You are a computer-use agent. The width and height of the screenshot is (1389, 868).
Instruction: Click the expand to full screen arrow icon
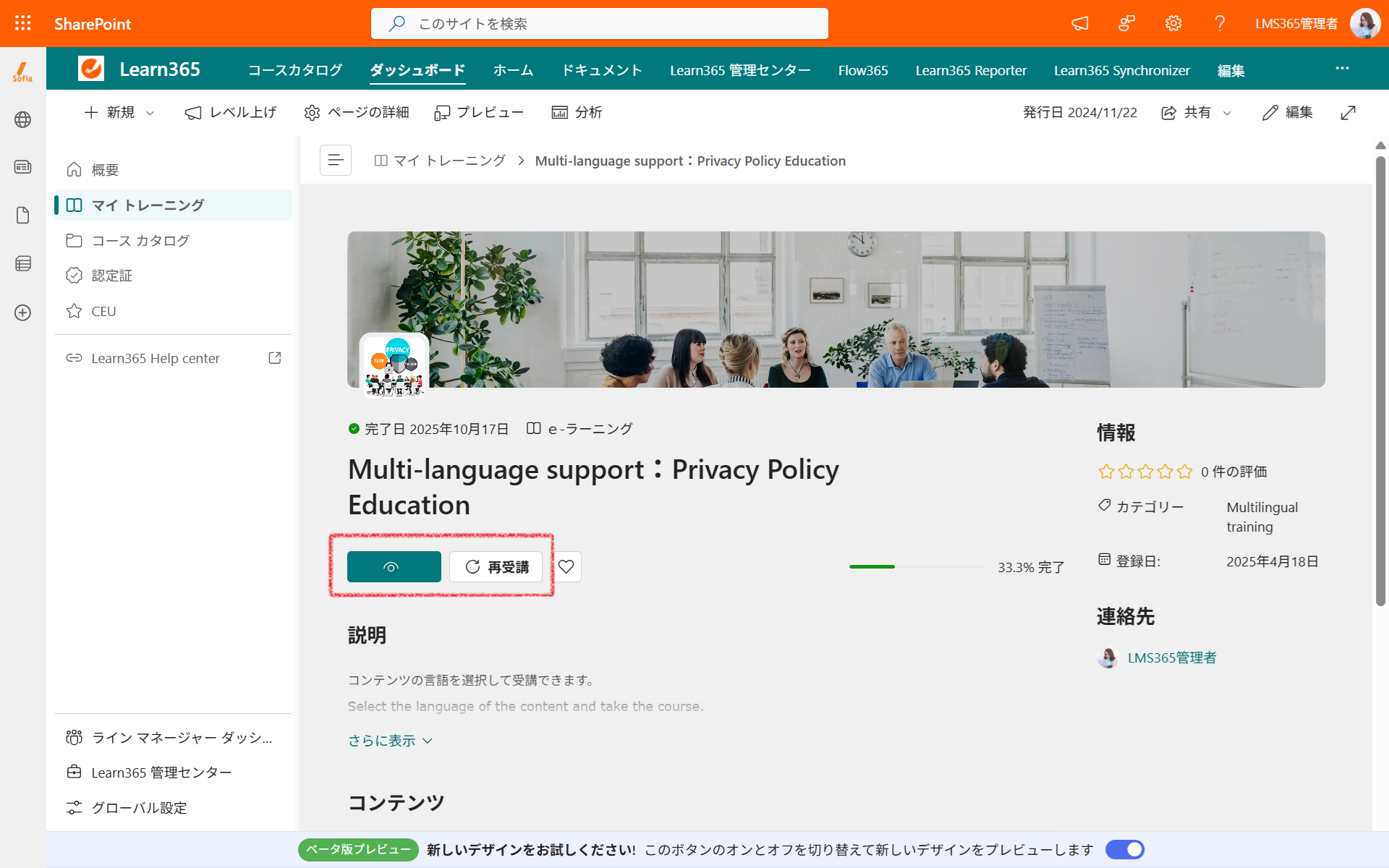coord(1348,113)
